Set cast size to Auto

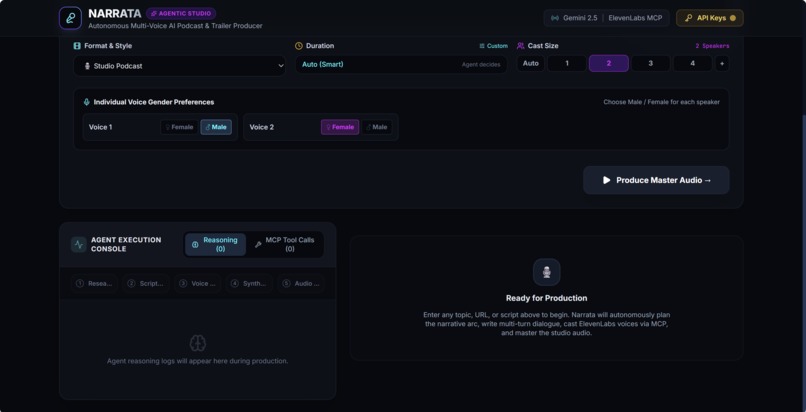530,63
